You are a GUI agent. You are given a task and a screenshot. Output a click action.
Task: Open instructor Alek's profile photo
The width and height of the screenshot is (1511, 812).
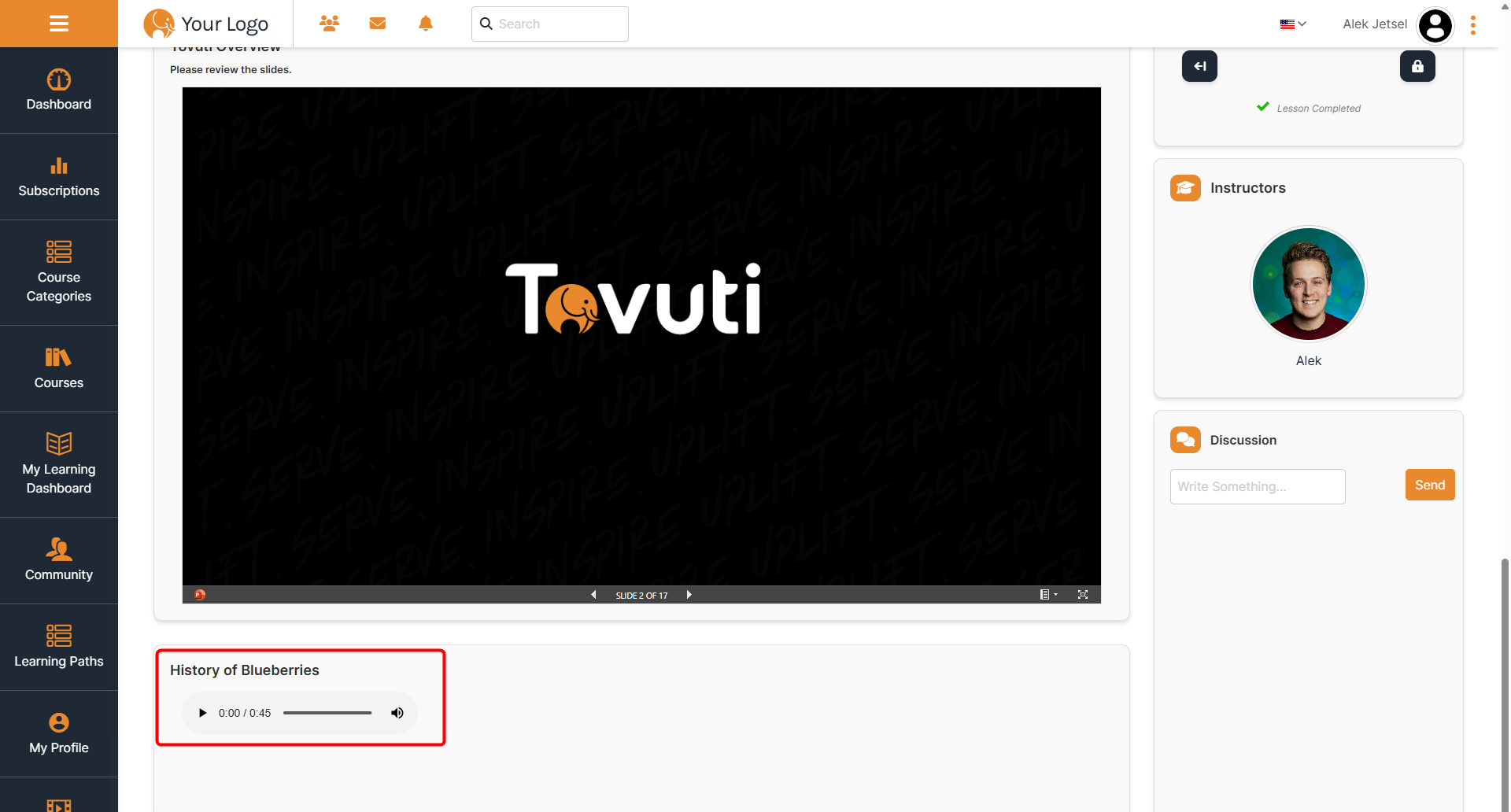point(1309,284)
